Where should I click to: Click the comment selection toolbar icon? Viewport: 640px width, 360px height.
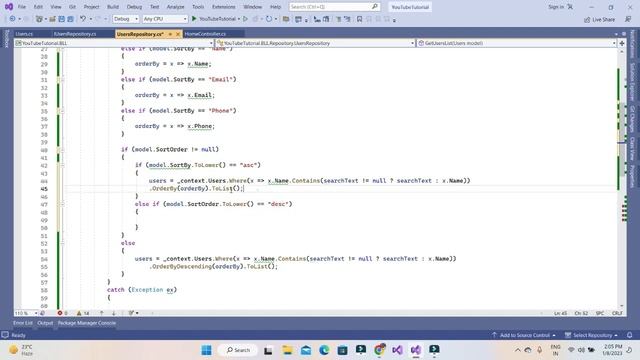coord(338,19)
